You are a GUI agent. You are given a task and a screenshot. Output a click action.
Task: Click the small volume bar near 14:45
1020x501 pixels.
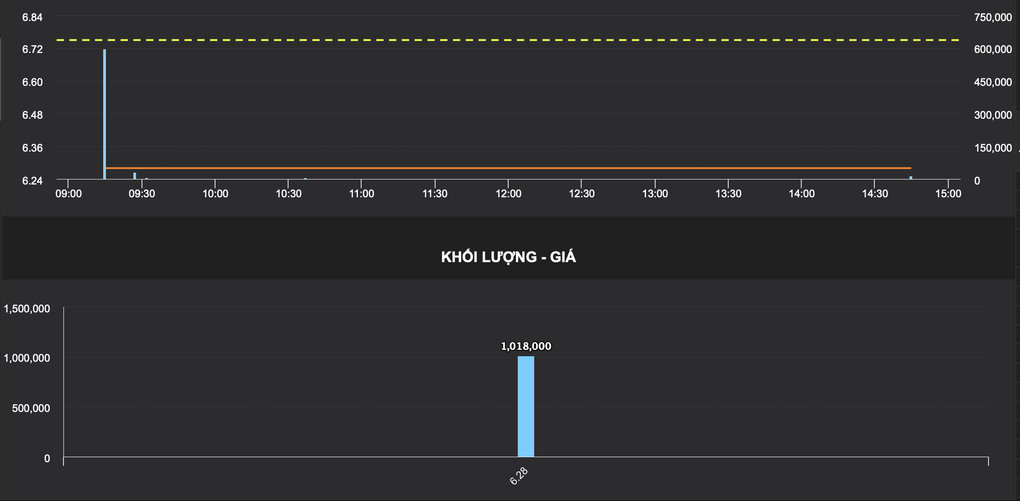pos(910,178)
